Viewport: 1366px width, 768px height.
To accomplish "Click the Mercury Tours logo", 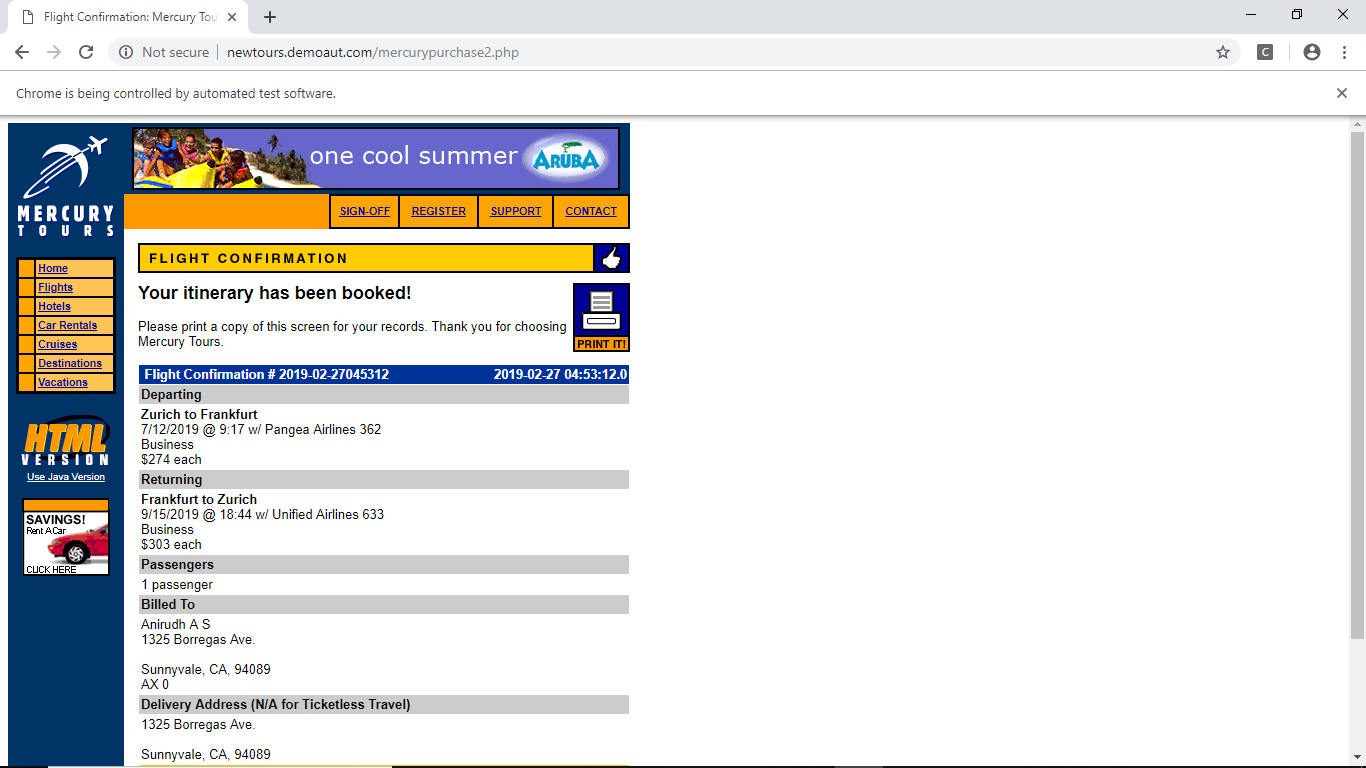I will click(66, 186).
